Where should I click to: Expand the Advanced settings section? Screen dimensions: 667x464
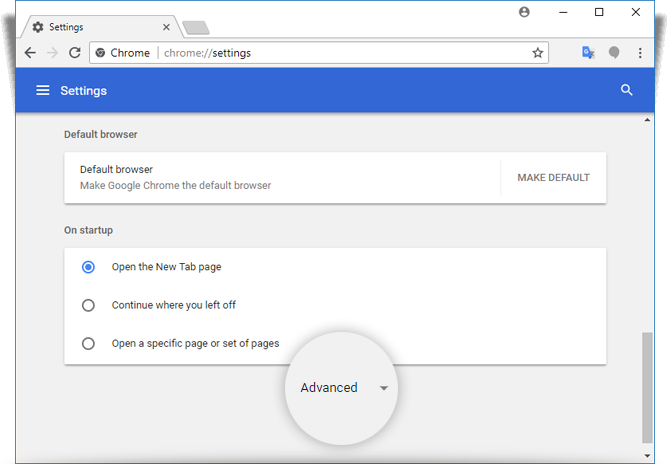344,388
